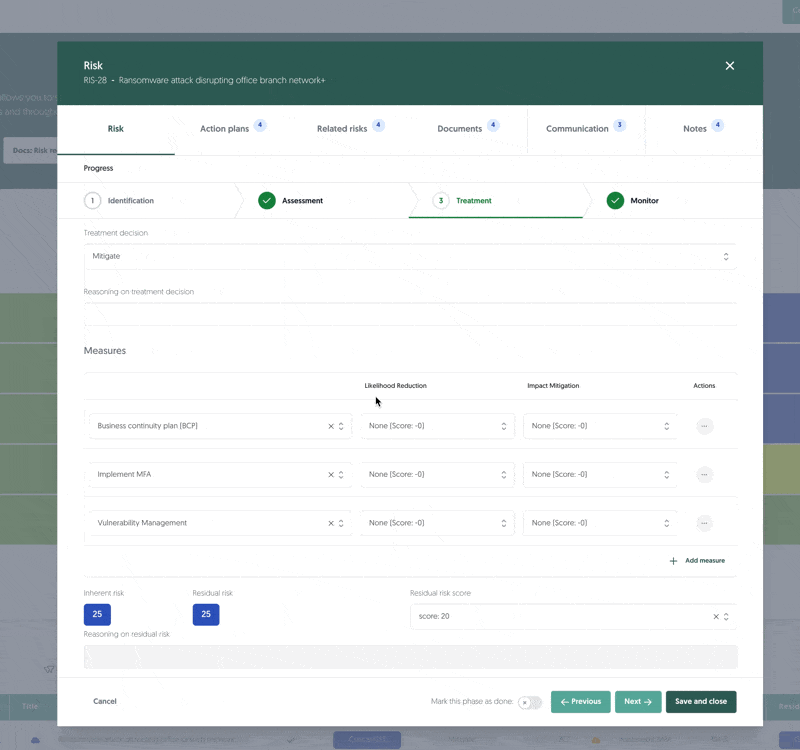Switch to the Action plans tab

click(224, 129)
